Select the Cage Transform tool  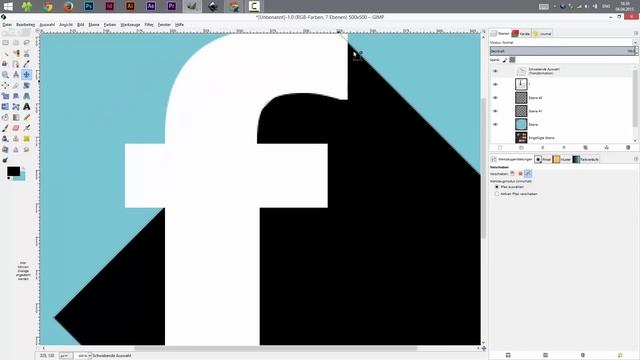[16, 107]
